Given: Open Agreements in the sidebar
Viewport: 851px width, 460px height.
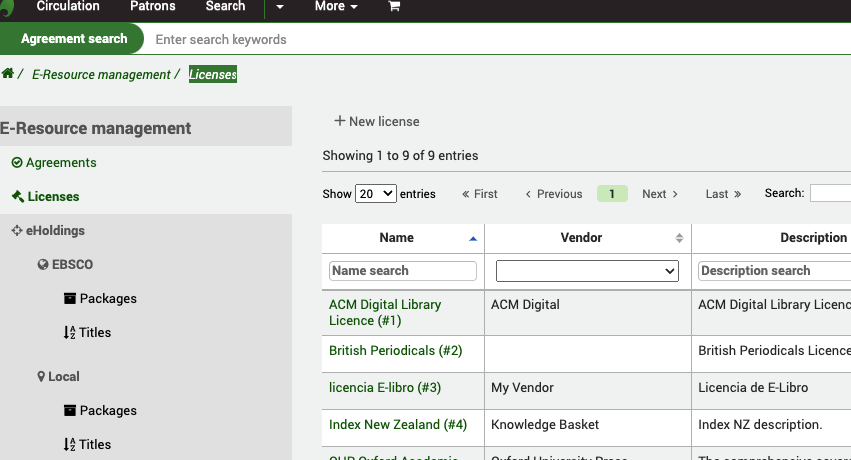Looking at the screenshot, I should pyautogui.click(x=60, y=163).
